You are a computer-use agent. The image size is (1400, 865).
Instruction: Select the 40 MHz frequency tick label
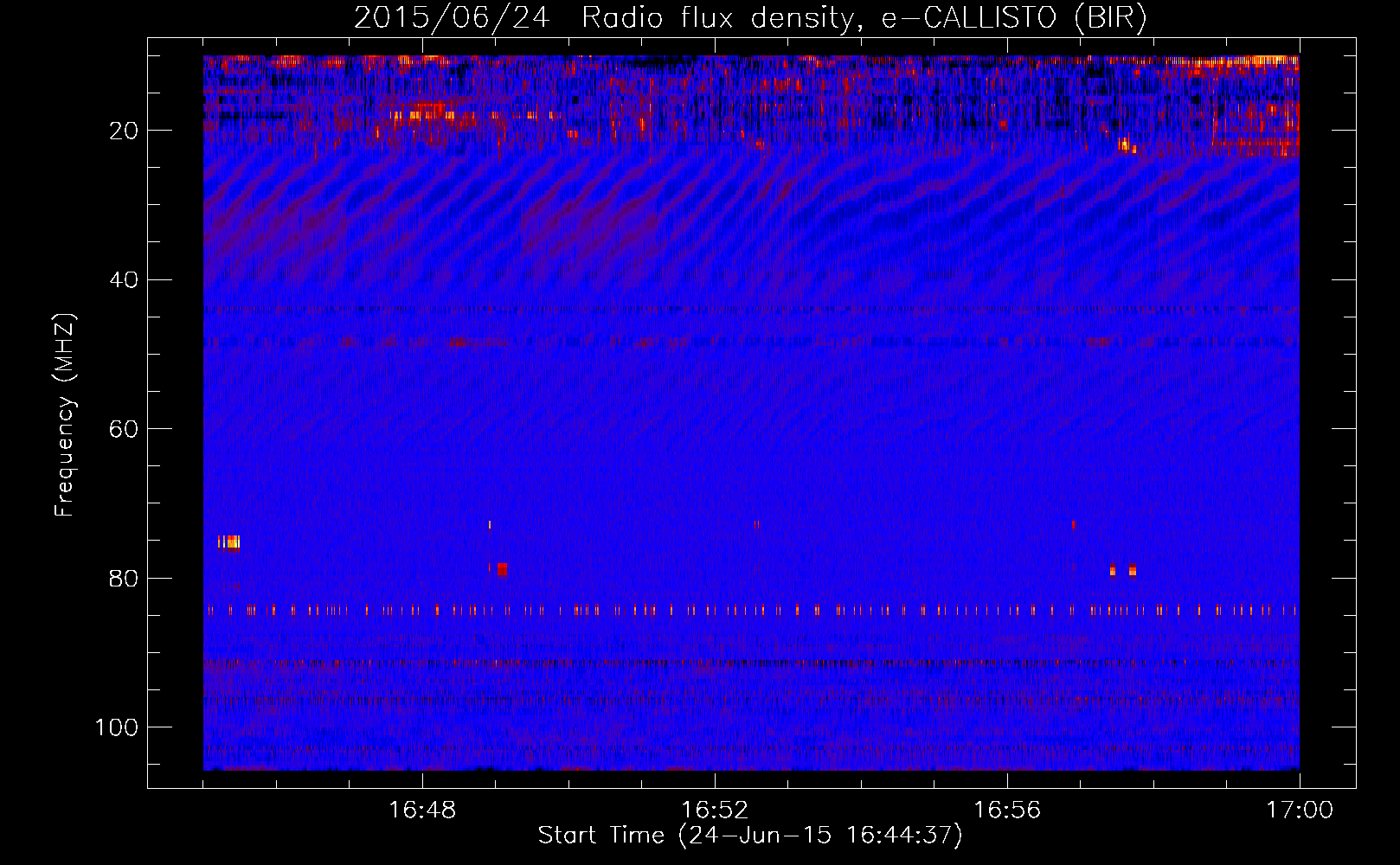click(x=125, y=280)
